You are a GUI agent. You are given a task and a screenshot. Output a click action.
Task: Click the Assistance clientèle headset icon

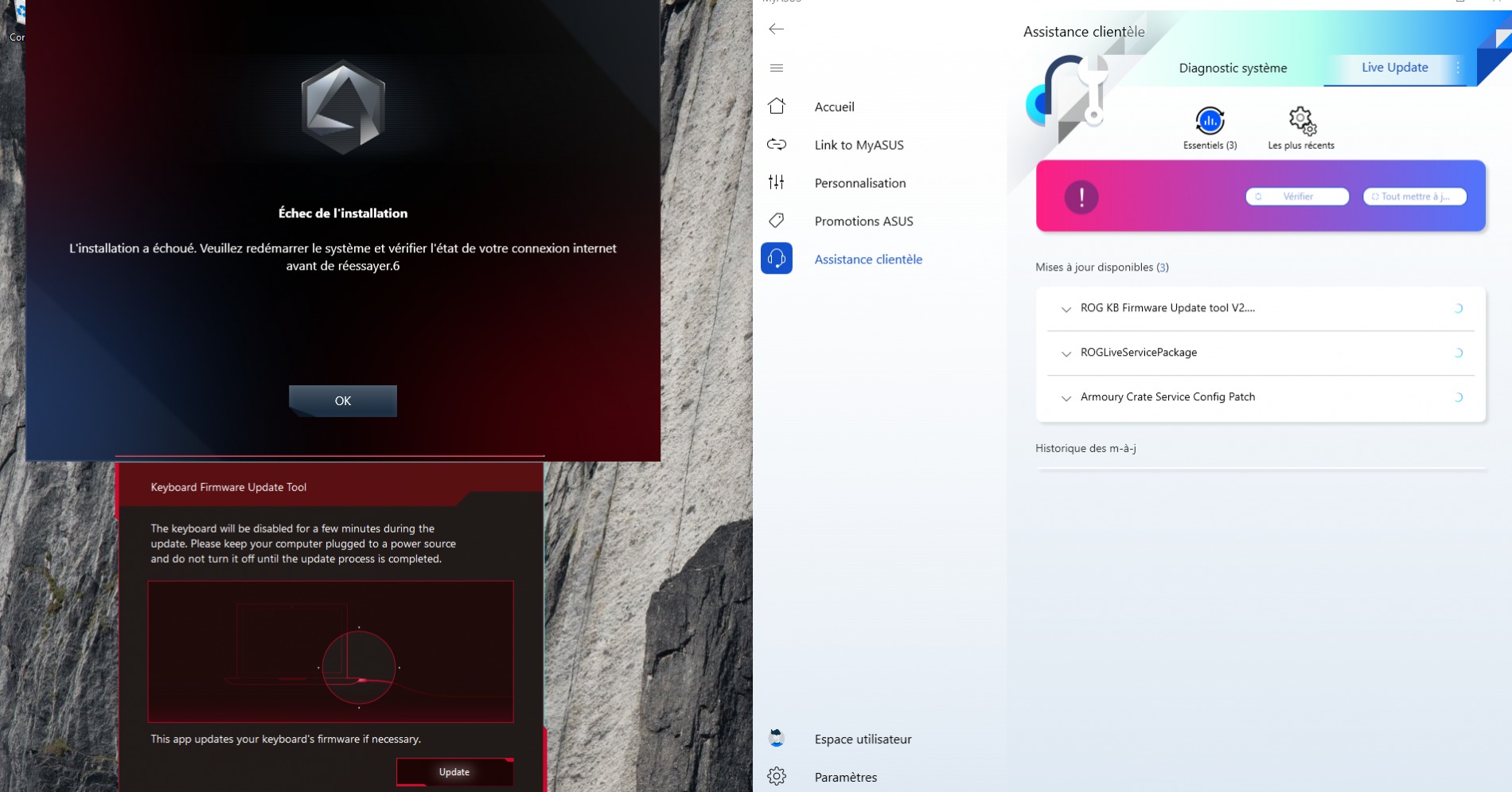[x=777, y=259]
